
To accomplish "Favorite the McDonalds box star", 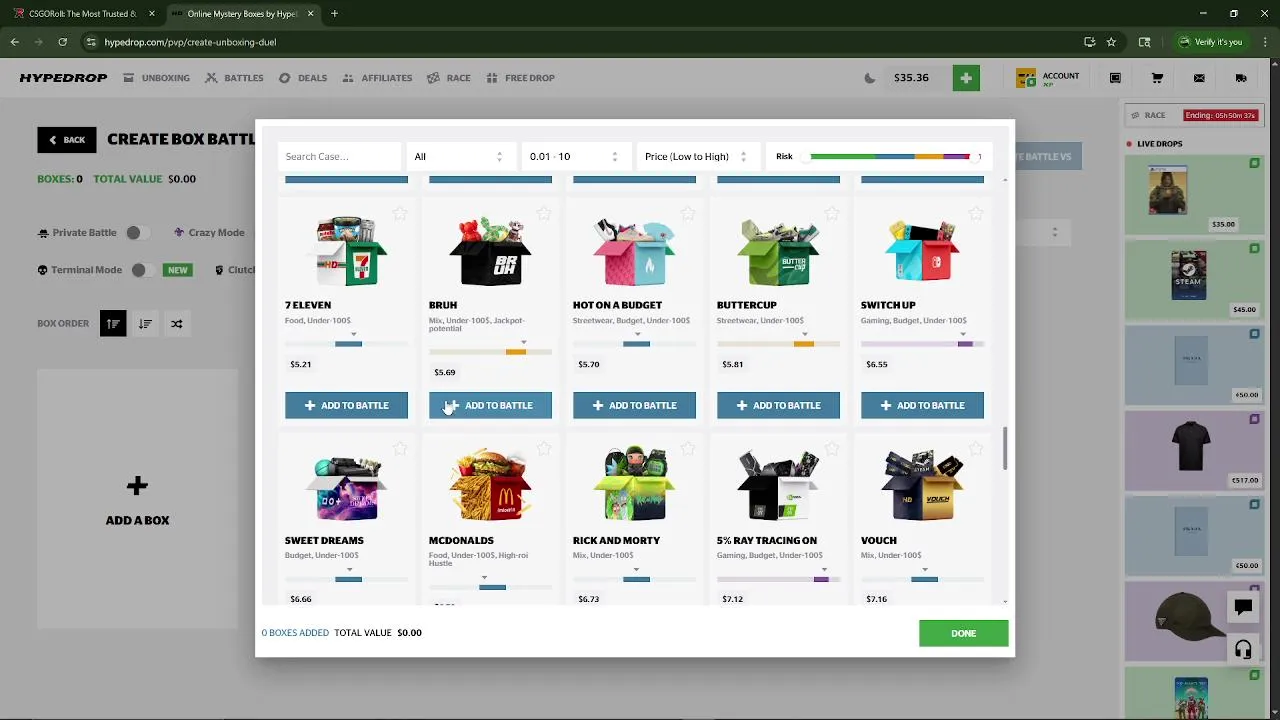I will (544, 449).
